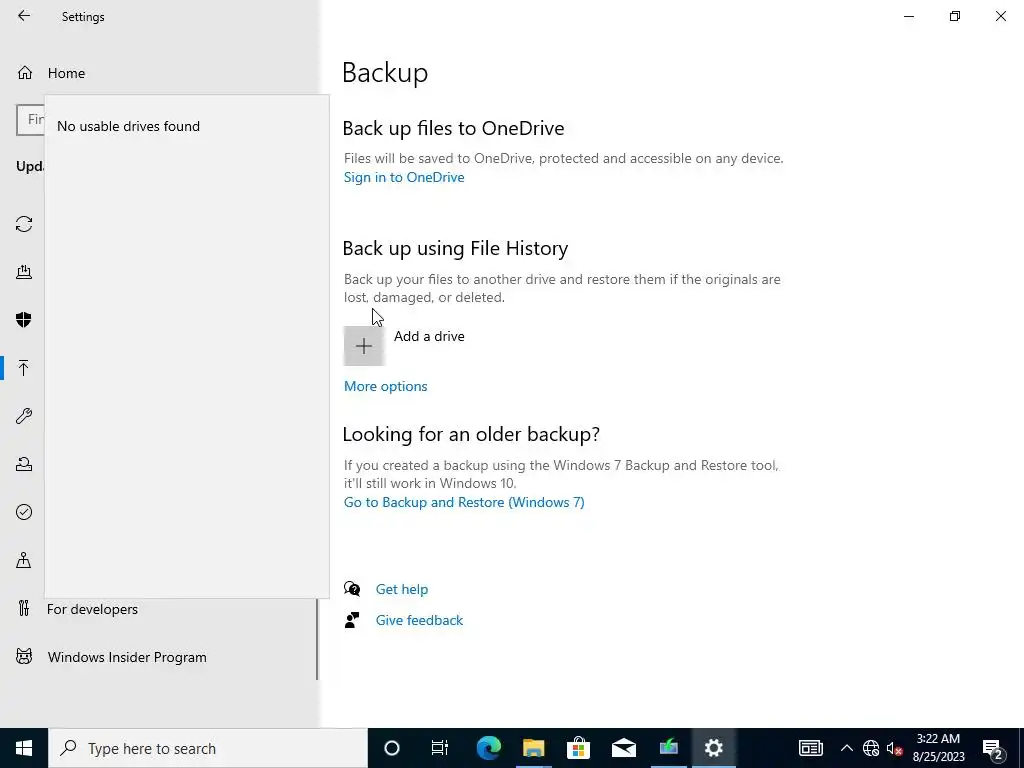Click the Add a drive label

429,336
